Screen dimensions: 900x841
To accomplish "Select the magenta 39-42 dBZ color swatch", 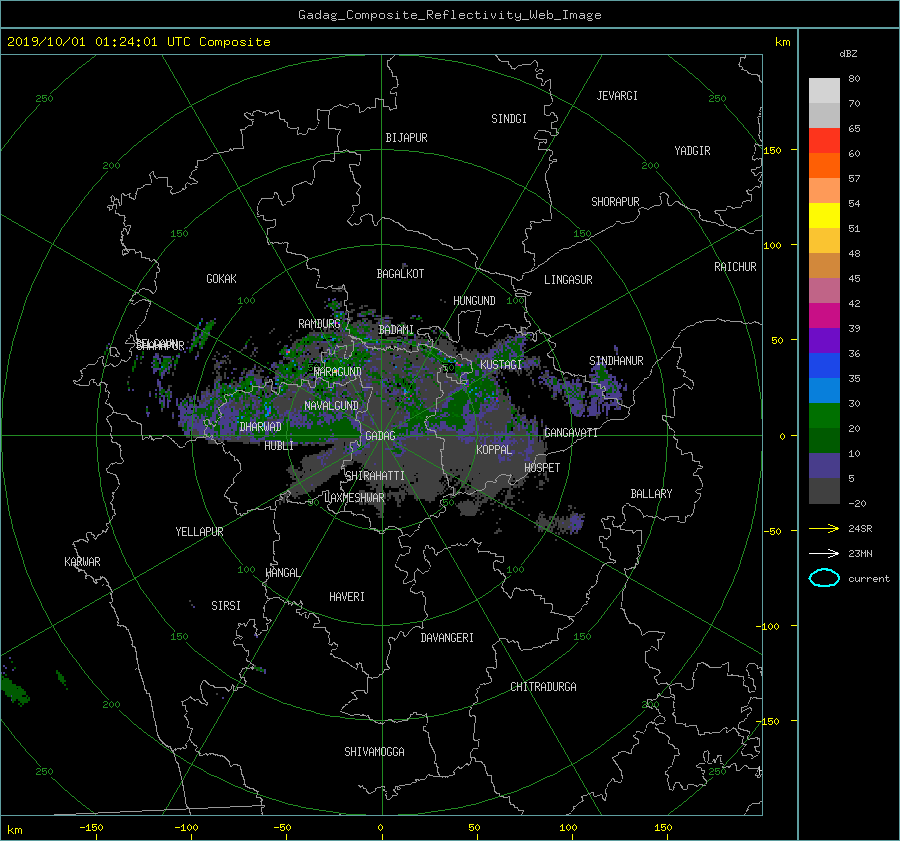I will (824, 315).
